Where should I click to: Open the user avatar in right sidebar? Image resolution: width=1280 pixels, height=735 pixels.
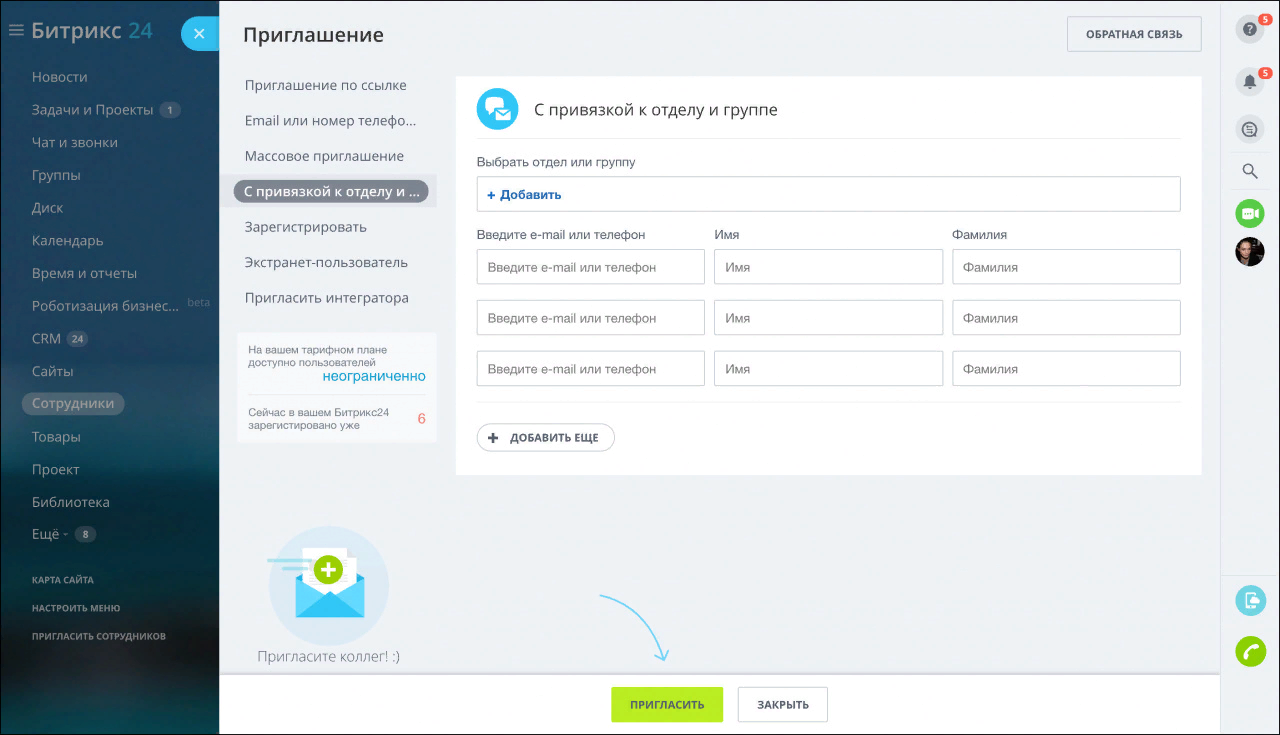tap(1249, 252)
